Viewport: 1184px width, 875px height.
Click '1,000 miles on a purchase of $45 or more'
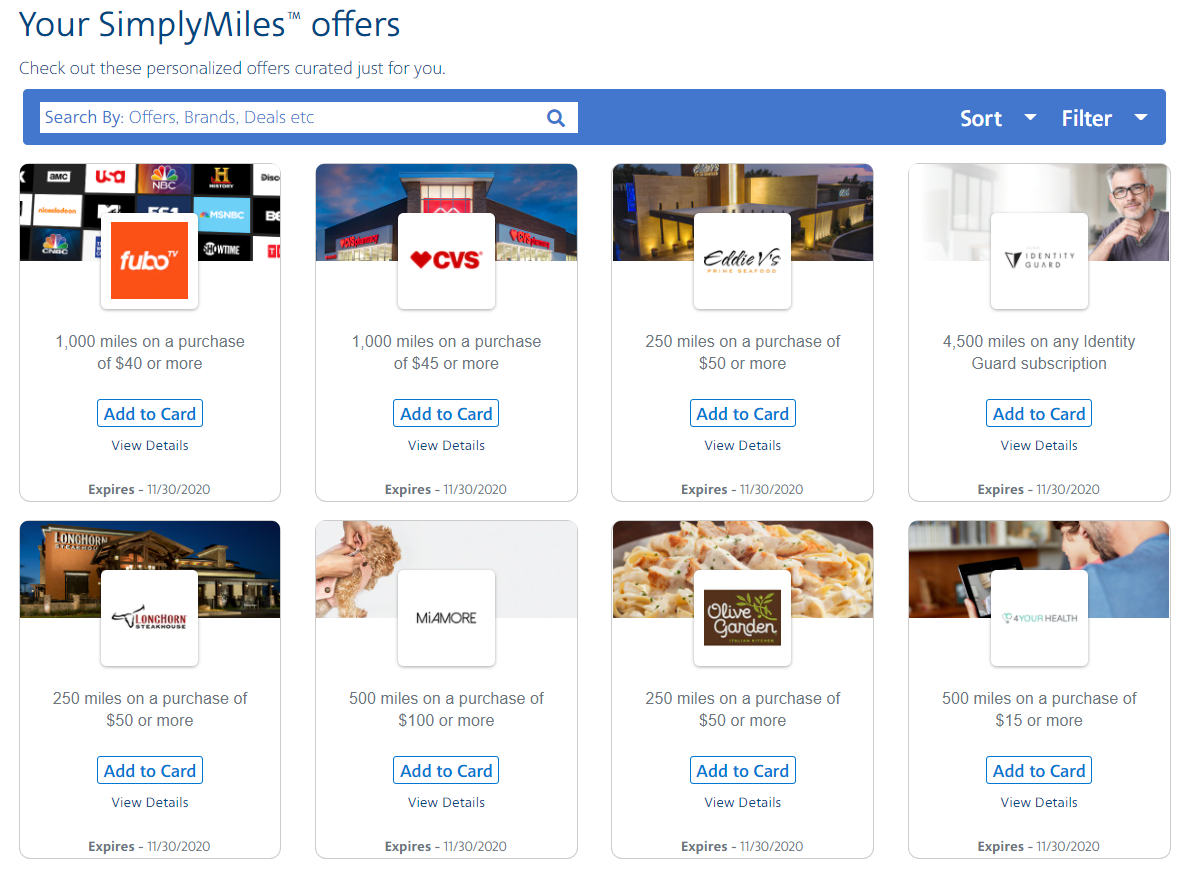pos(446,353)
